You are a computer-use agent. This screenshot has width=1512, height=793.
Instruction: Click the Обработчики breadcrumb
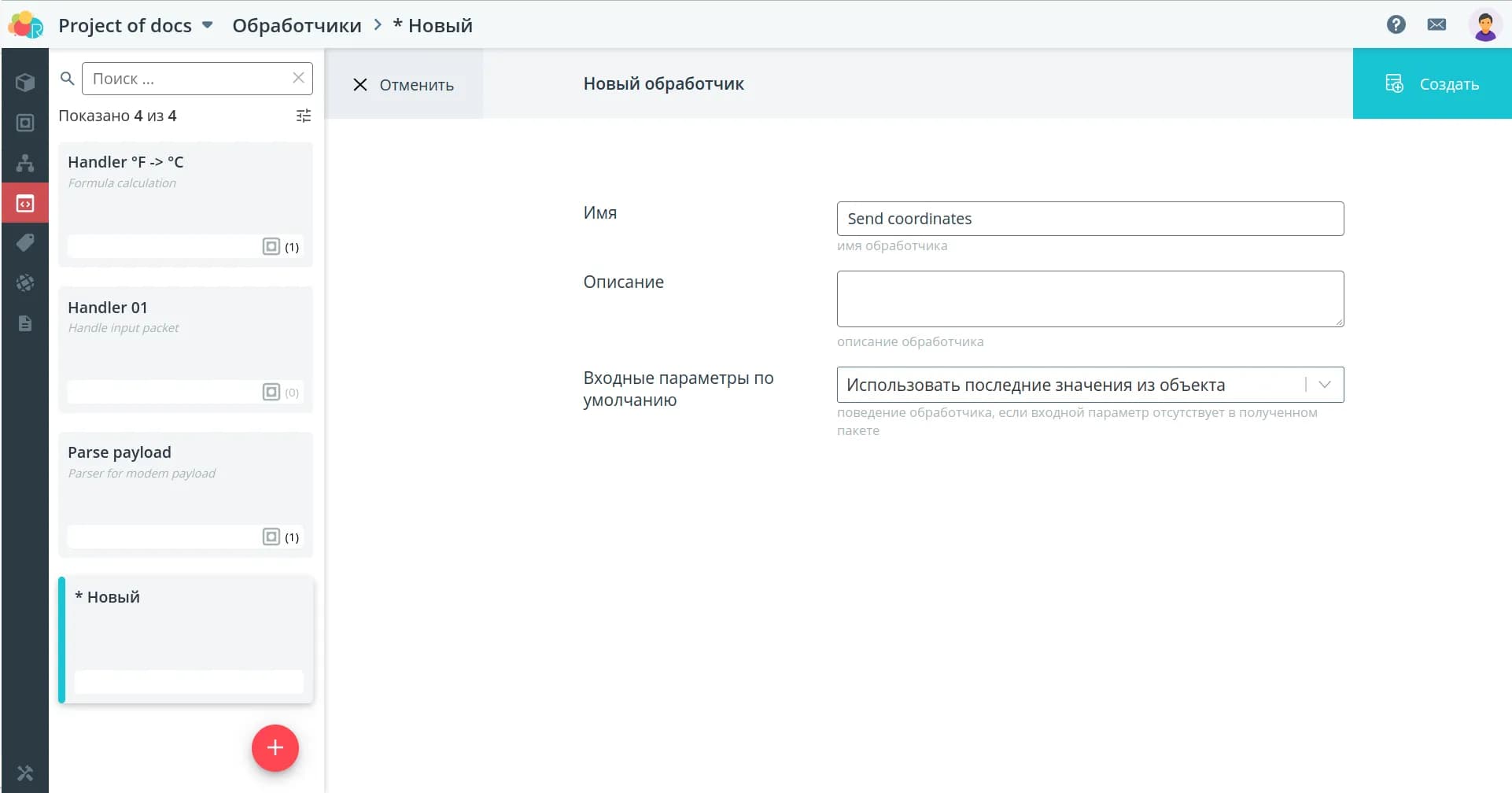tap(297, 25)
